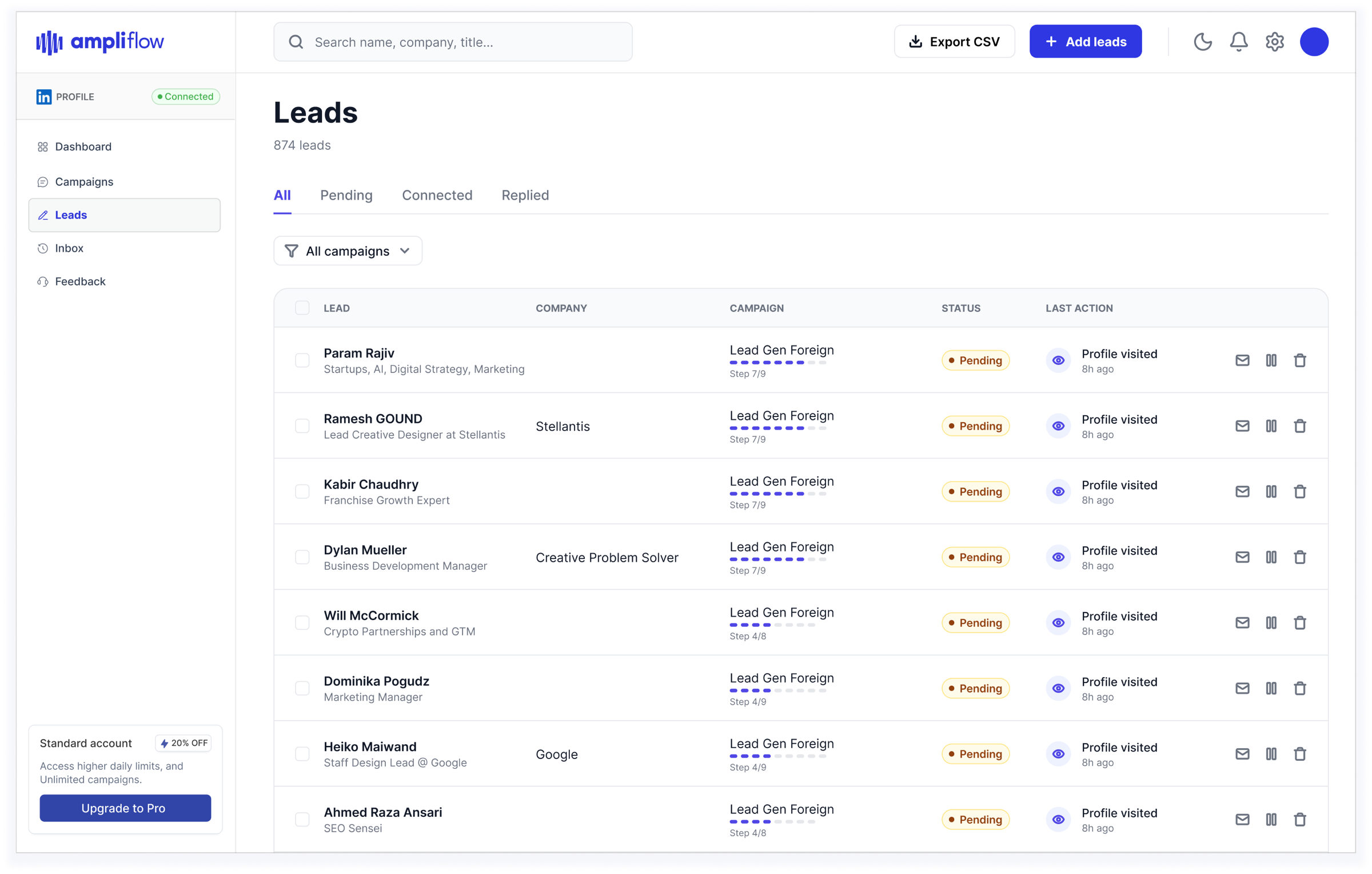Open Feedback in the sidebar
The width and height of the screenshot is (1372, 874).
[x=125, y=281]
